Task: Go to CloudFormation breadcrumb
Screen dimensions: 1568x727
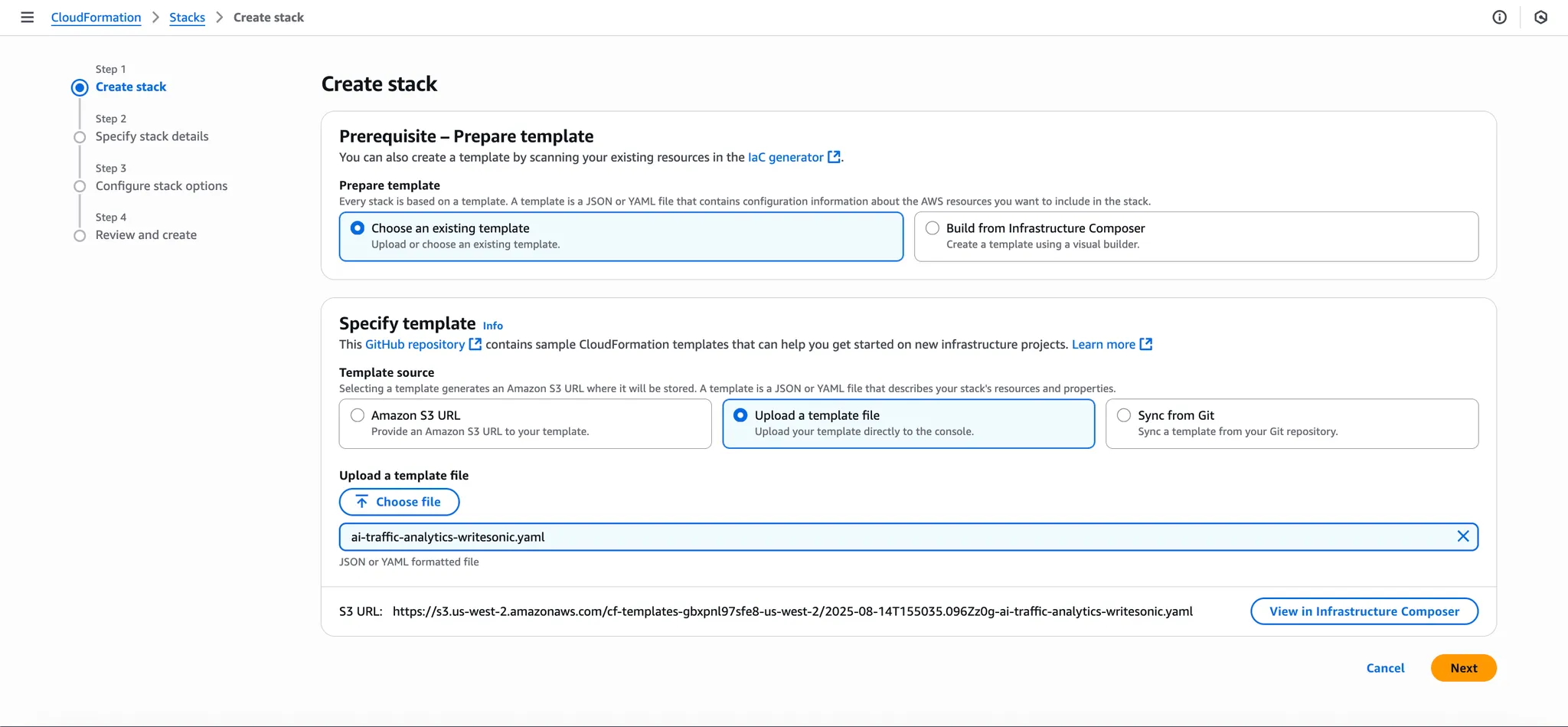Action: [x=96, y=17]
